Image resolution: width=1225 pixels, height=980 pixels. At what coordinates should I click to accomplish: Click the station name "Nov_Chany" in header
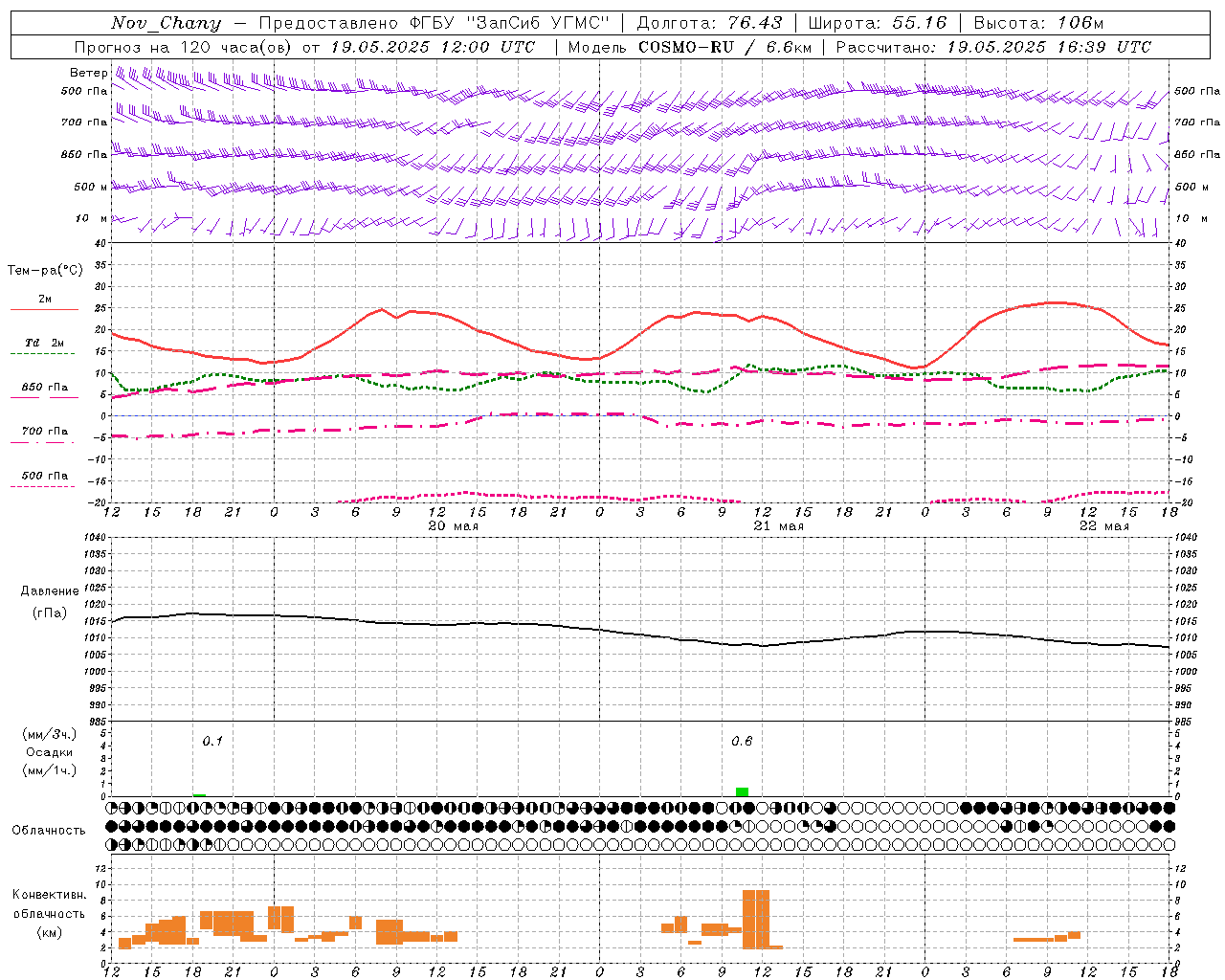(166, 23)
